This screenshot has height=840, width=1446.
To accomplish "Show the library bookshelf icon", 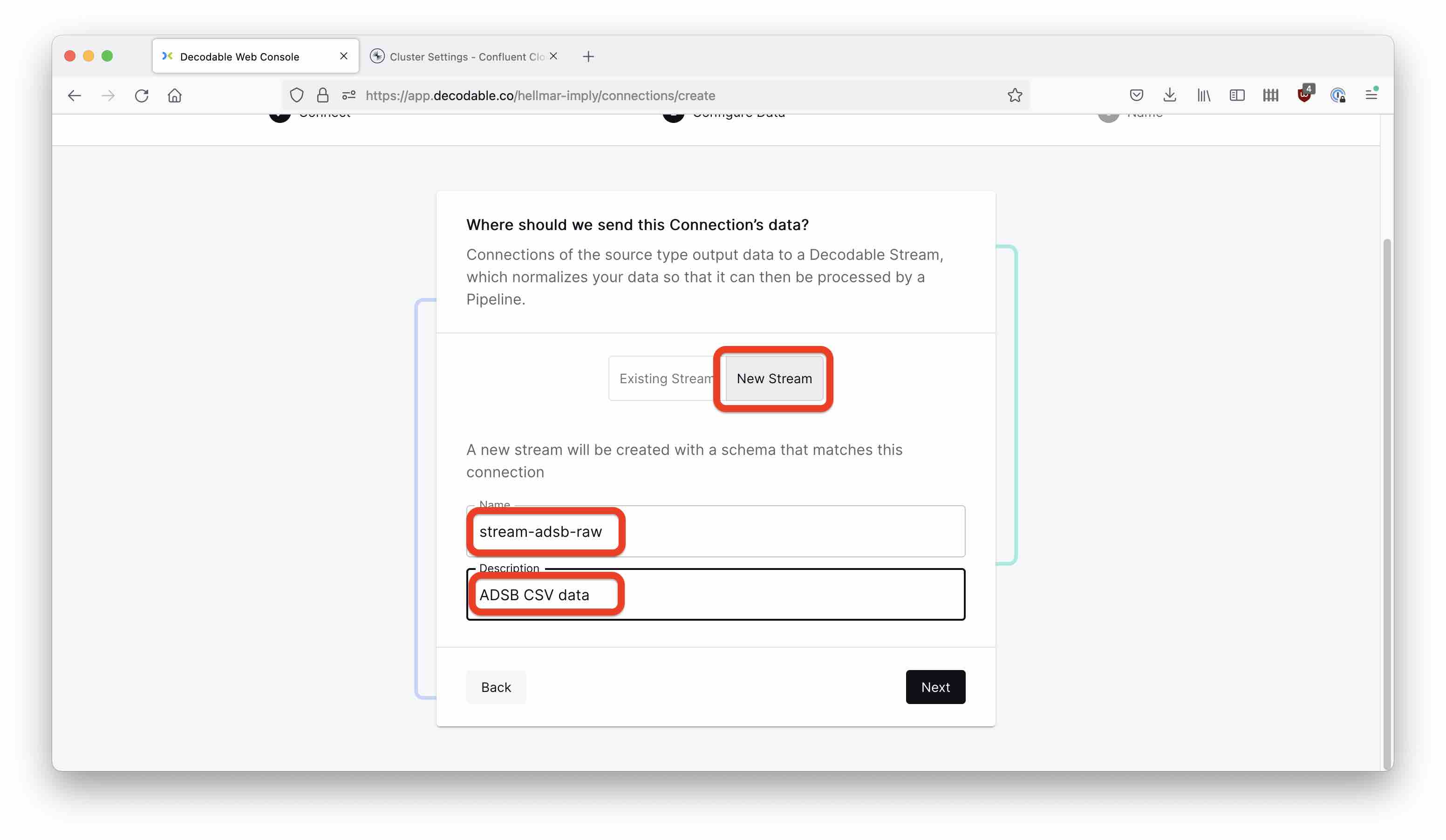I will tap(1203, 96).
